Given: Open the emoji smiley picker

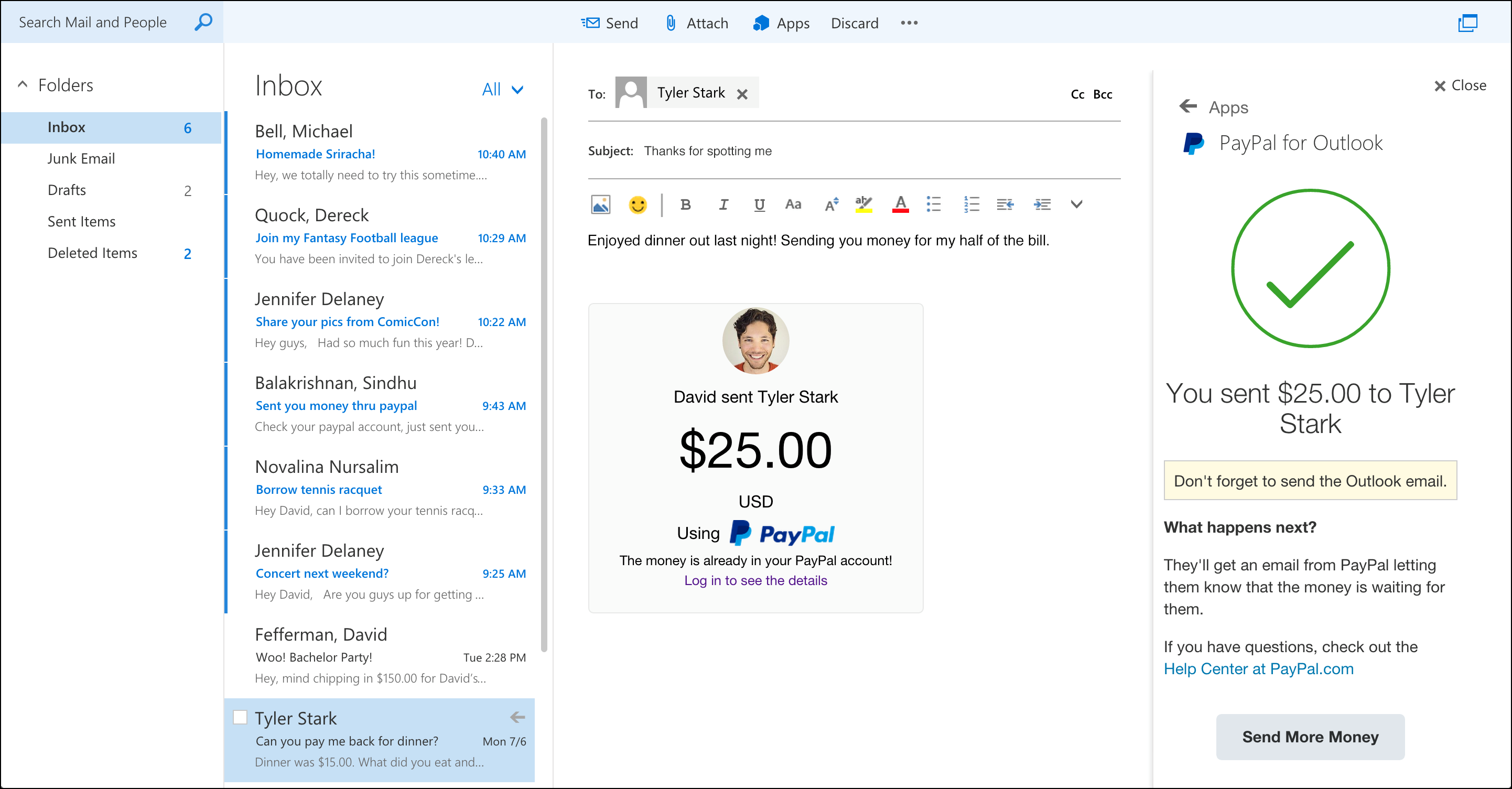Looking at the screenshot, I should pyautogui.click(x=638, y=204).
